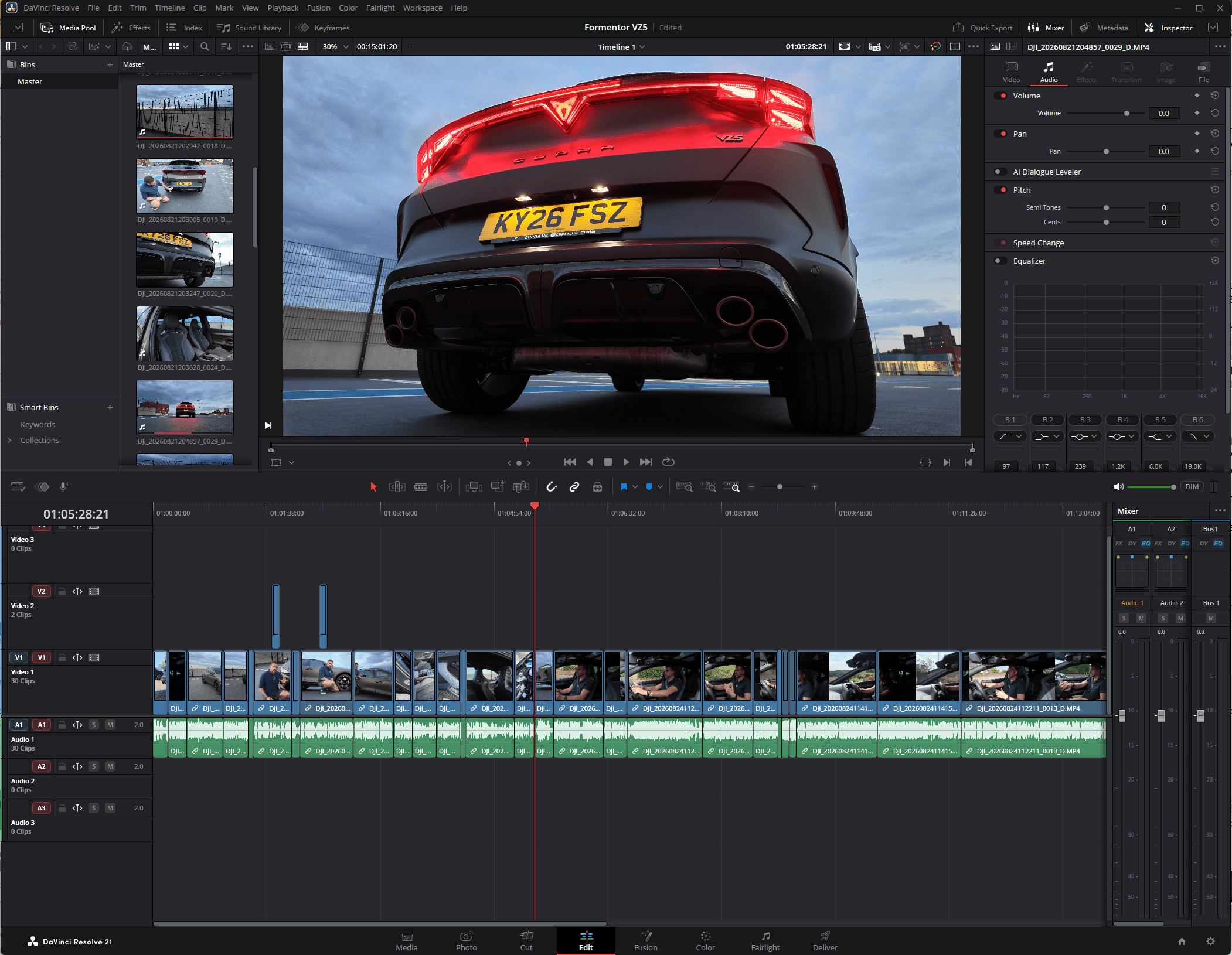Viewport: 1232px width, 955px height.
Task: Go to Project Manager home icon
Action: click(x=1182, y=941)
